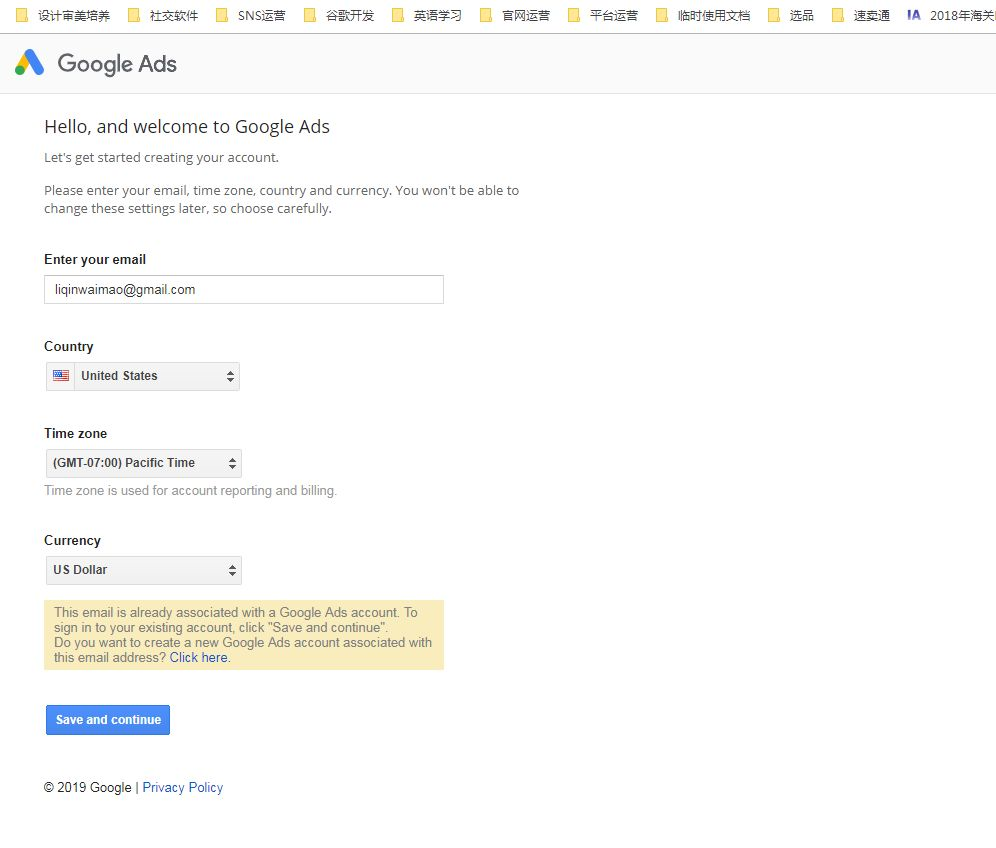Click the 'Currency' field label
The height and width of the screenshot is (848, 996).
(x=72, y=541)
